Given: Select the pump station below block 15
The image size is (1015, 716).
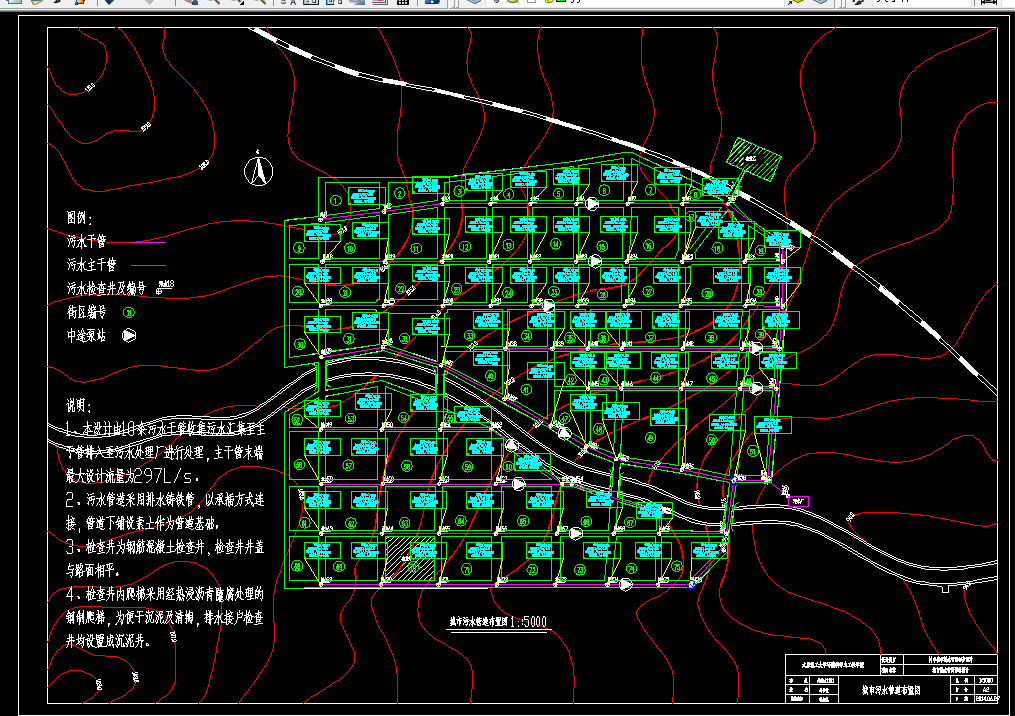Looking at the screenshot, I should point(595,261).
